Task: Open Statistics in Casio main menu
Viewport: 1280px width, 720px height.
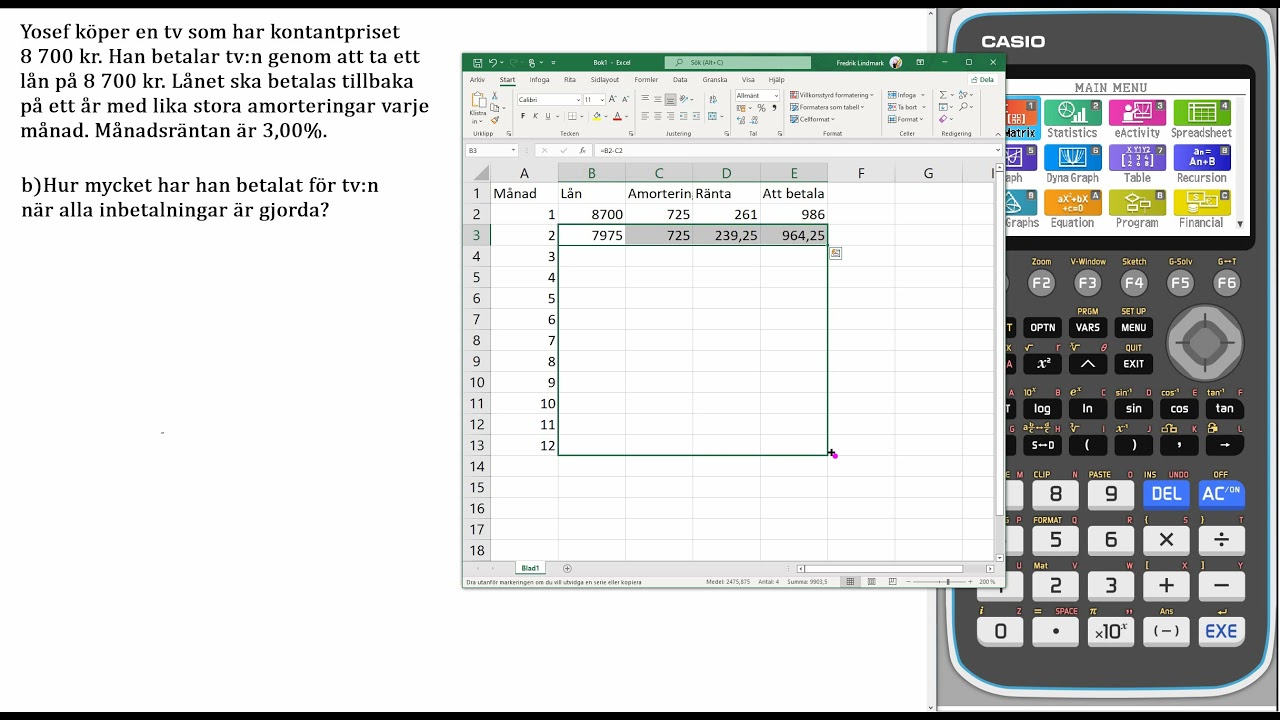Action: (1072, 118)
